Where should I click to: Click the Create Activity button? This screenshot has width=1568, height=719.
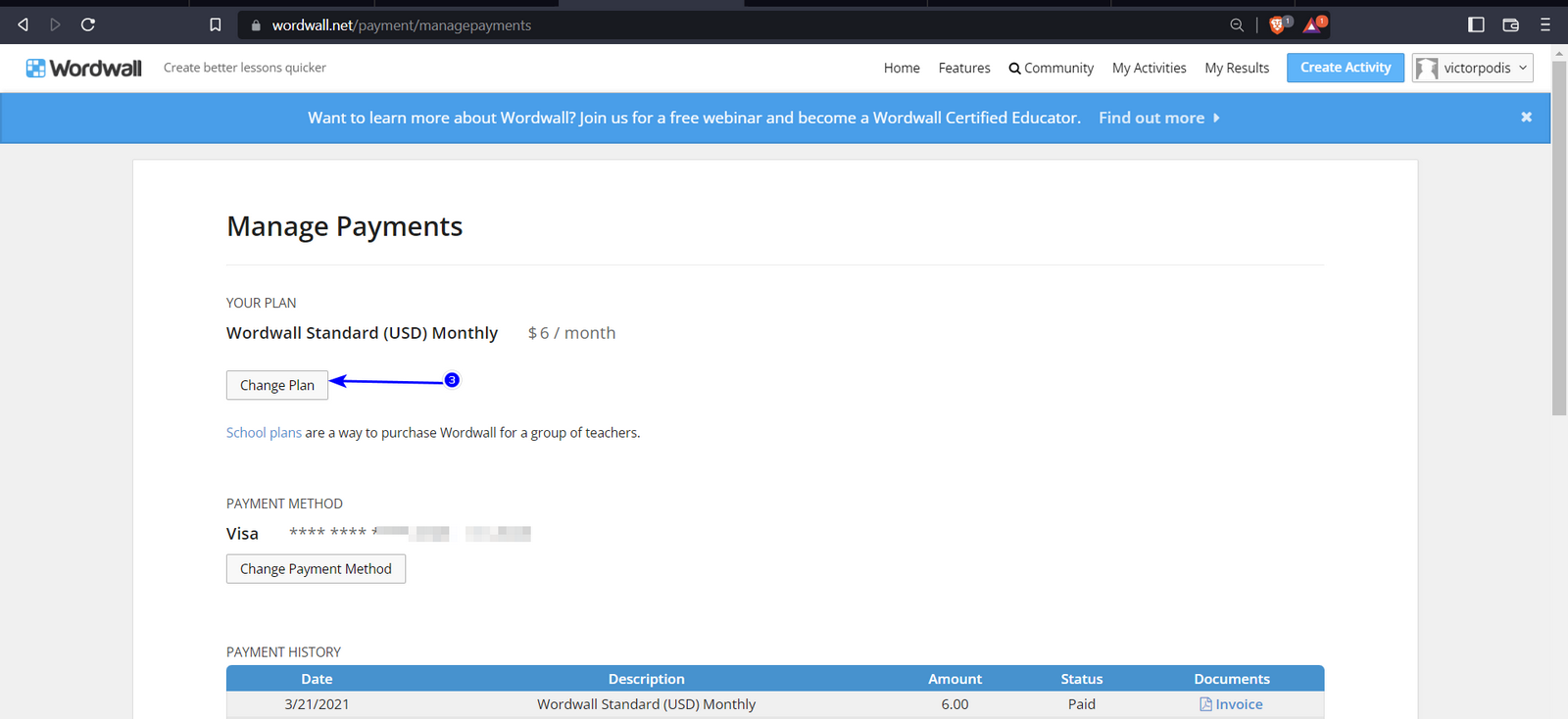[x=1346, y=68]
